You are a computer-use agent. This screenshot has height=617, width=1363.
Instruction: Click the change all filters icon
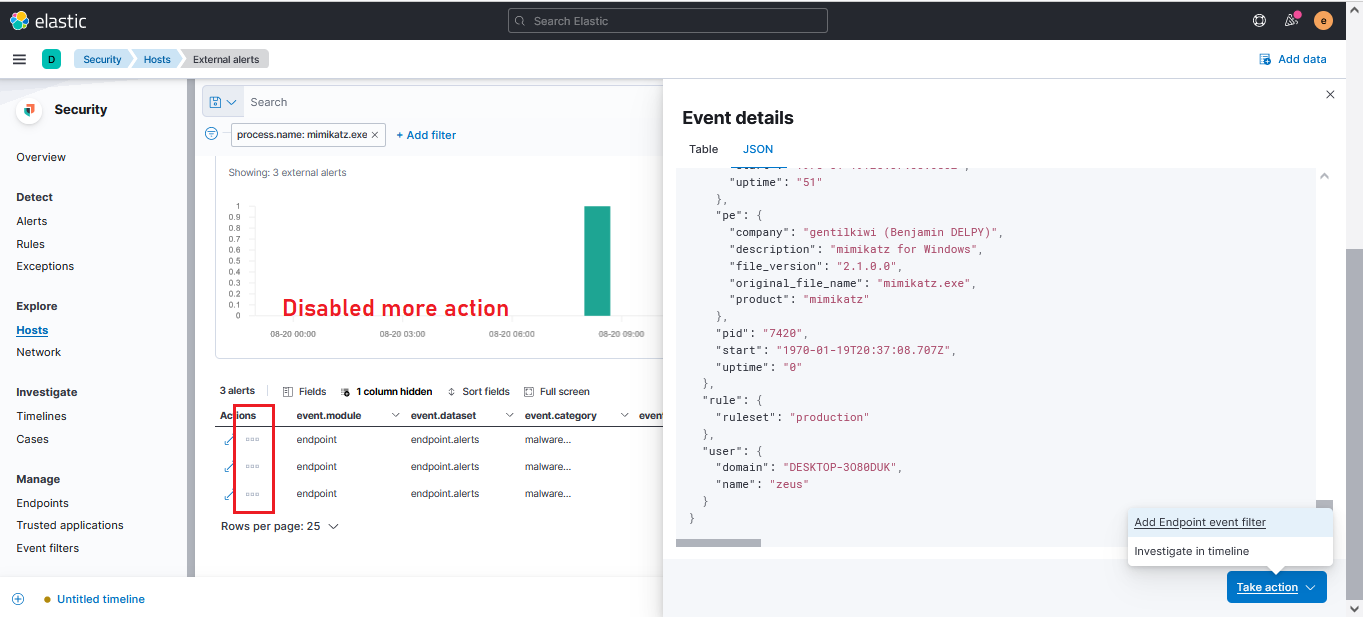pos(211,134)
